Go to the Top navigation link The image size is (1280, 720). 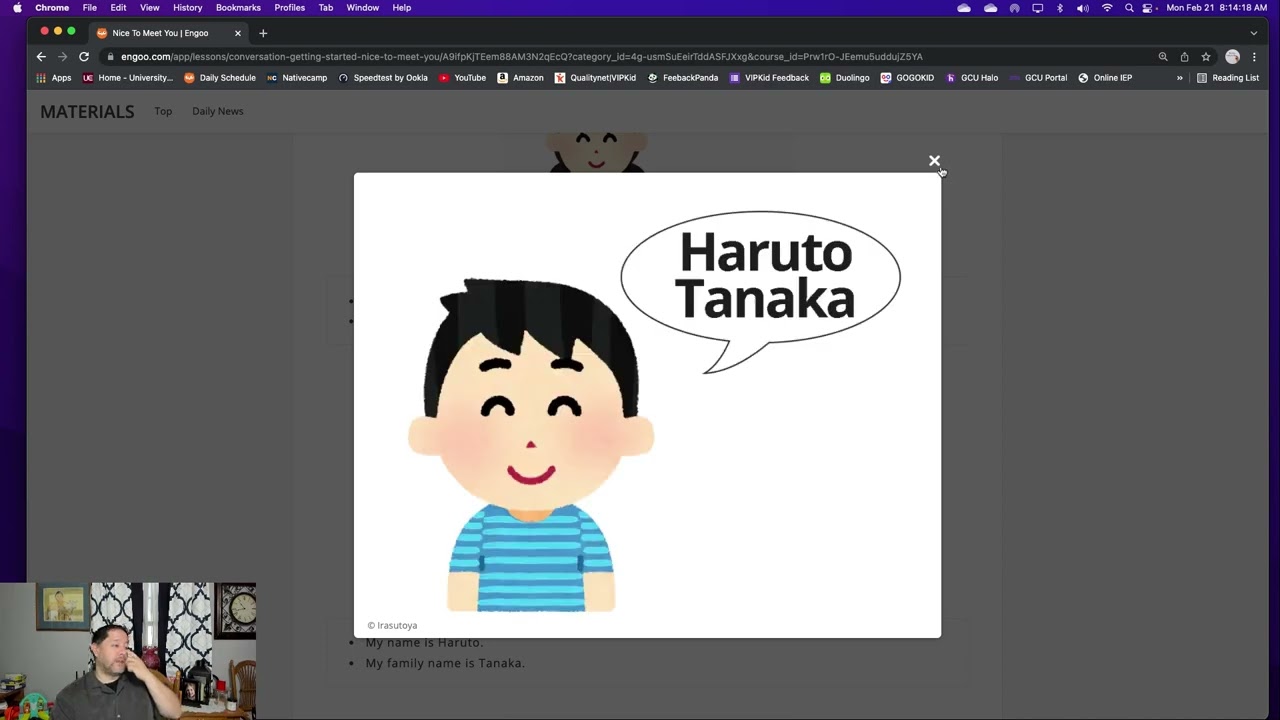pyautogui.click(x=163, y=111)
